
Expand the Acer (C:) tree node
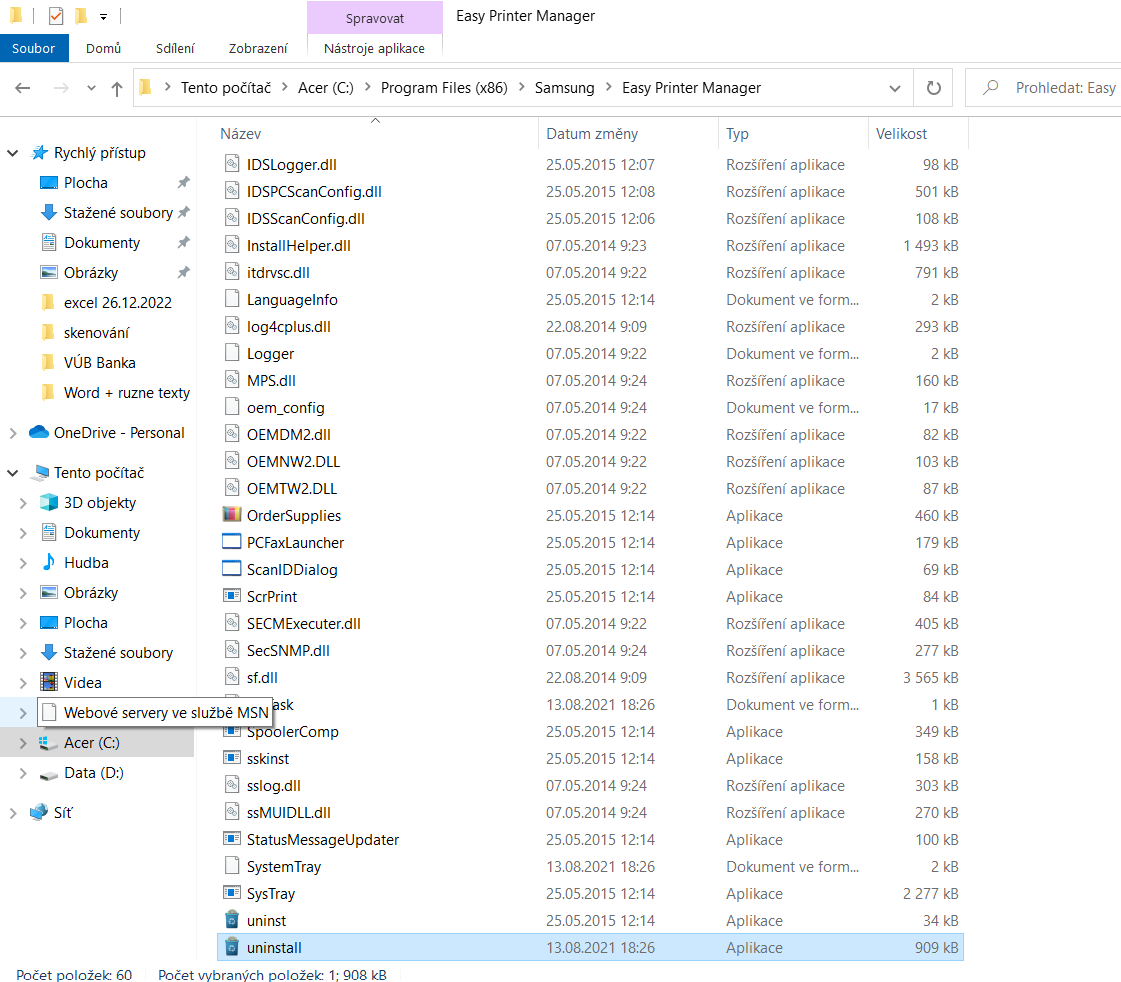click(23, 743)
